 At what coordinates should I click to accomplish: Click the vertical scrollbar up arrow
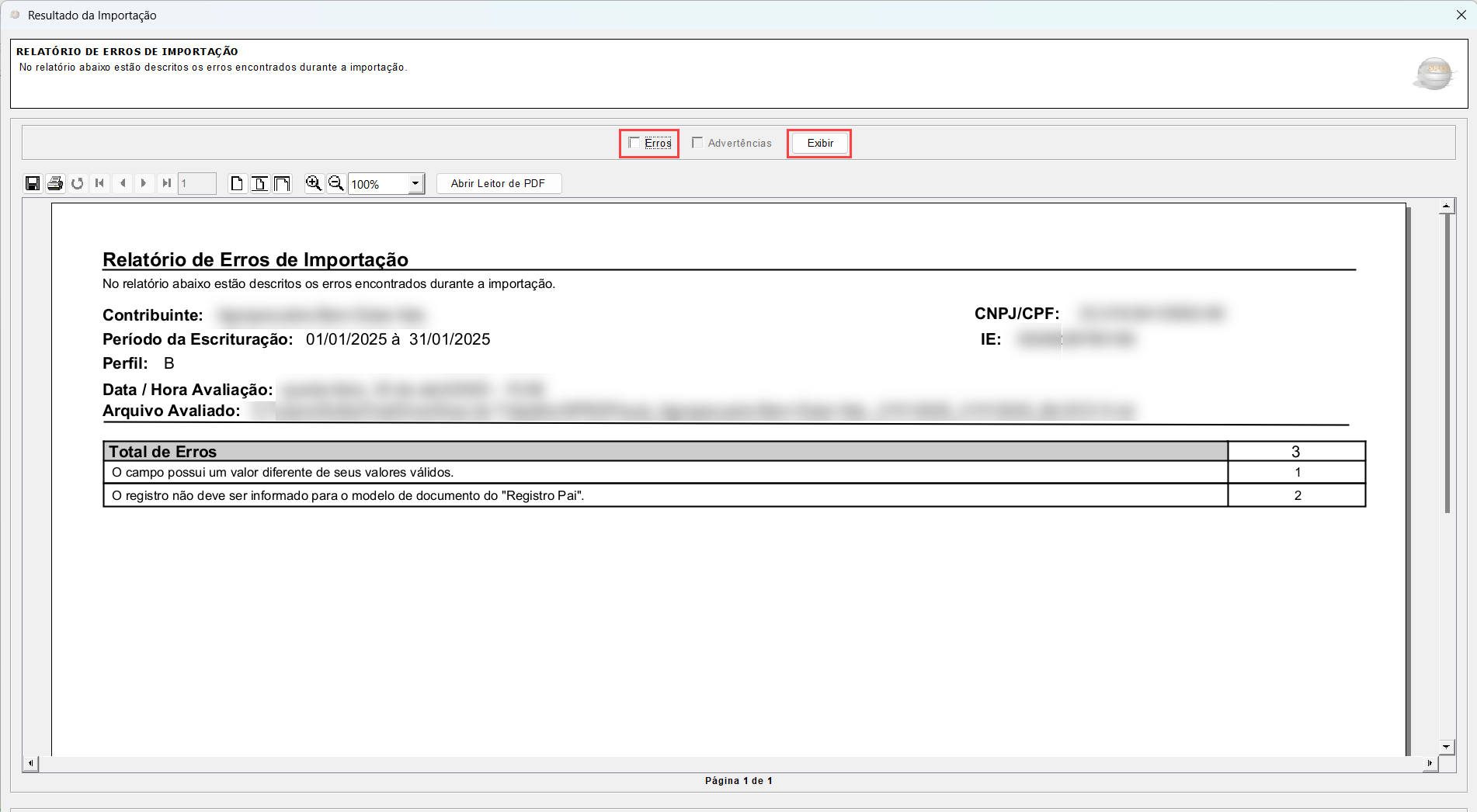point(1446,206)
